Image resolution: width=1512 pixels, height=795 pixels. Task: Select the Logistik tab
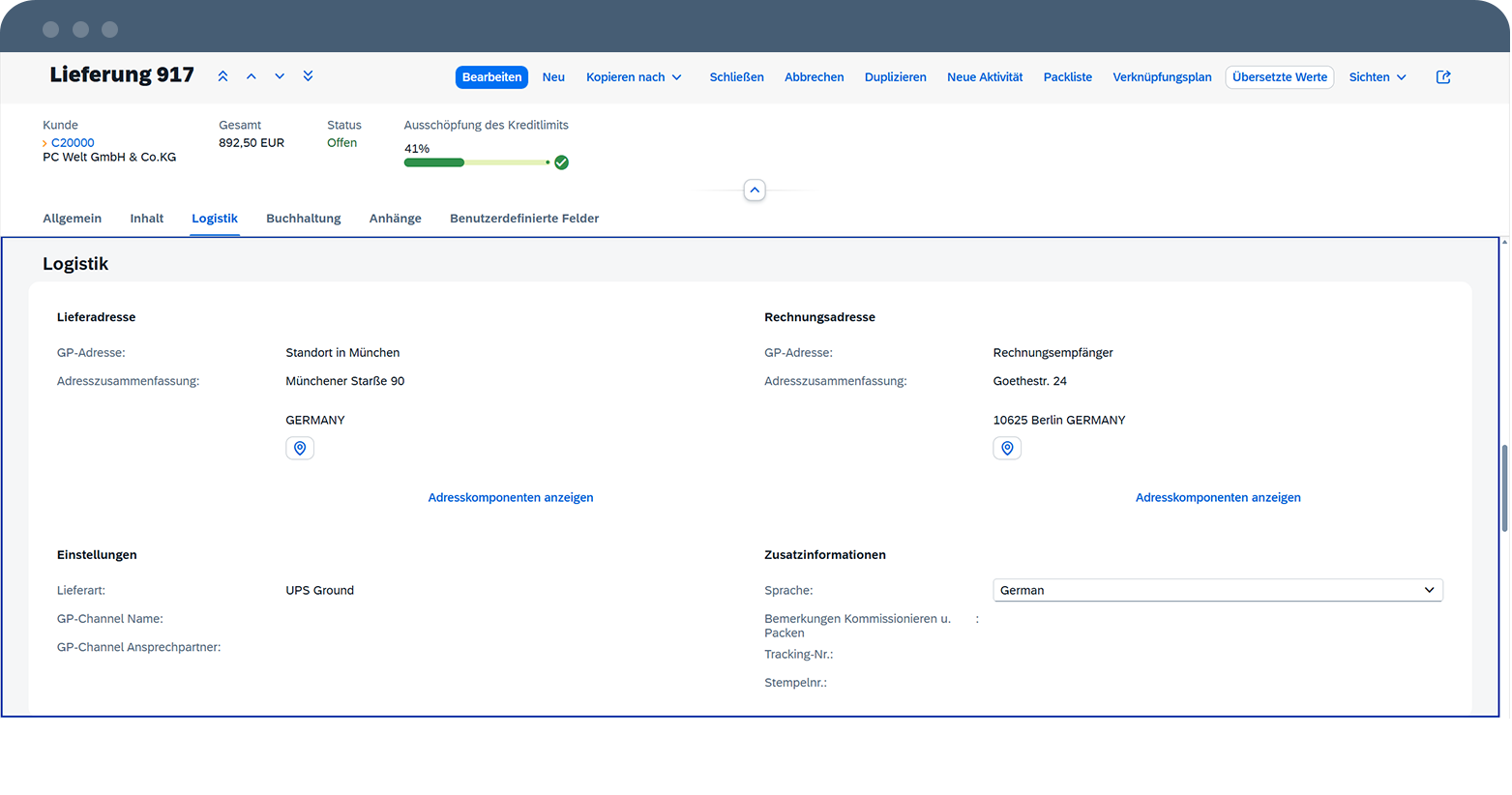point(215,219)
